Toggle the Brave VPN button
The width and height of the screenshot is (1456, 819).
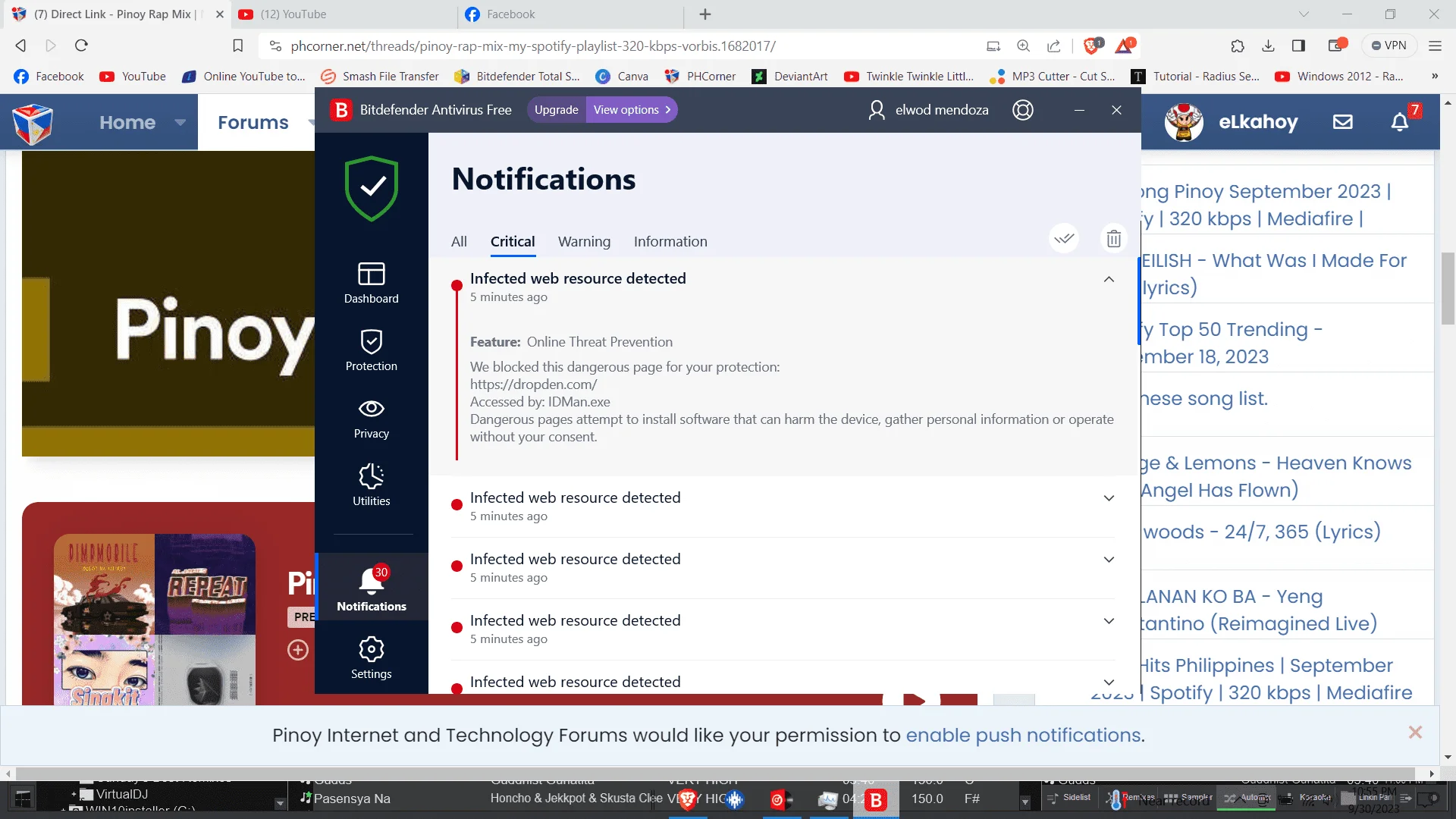[x=1389, y=45]
